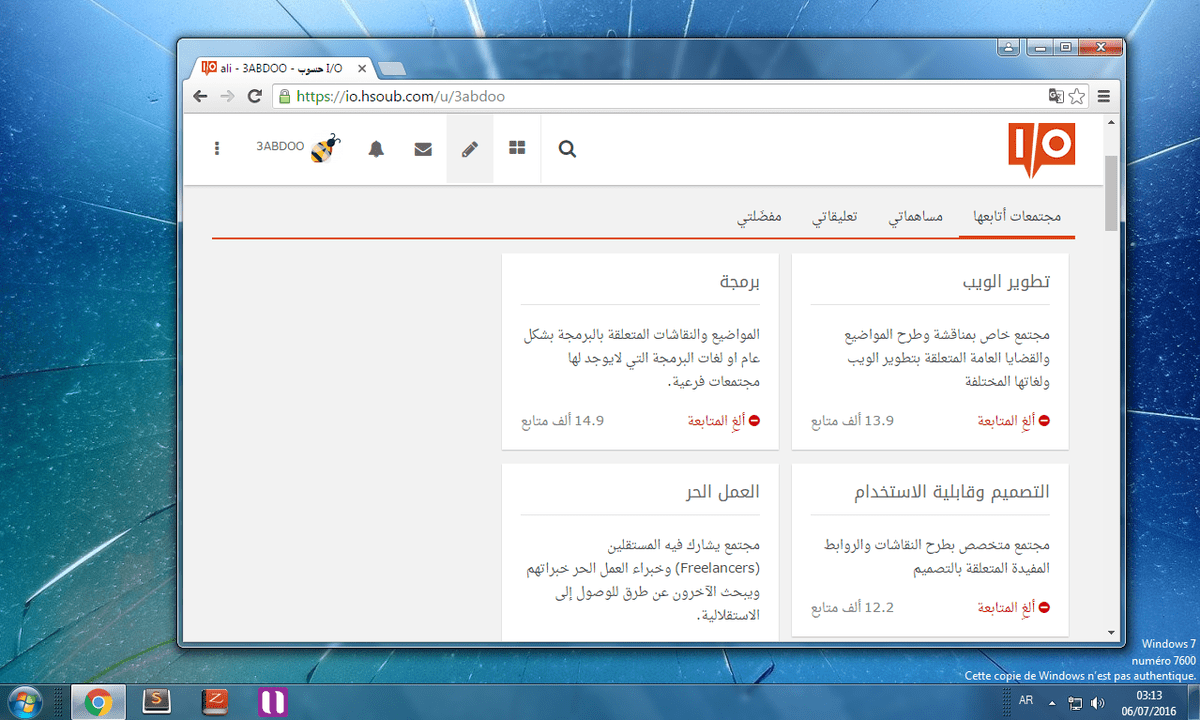Screen dimensions: 1200x720
Task: Click the taskbar volume speaker icon
Action: (1099, 702)
